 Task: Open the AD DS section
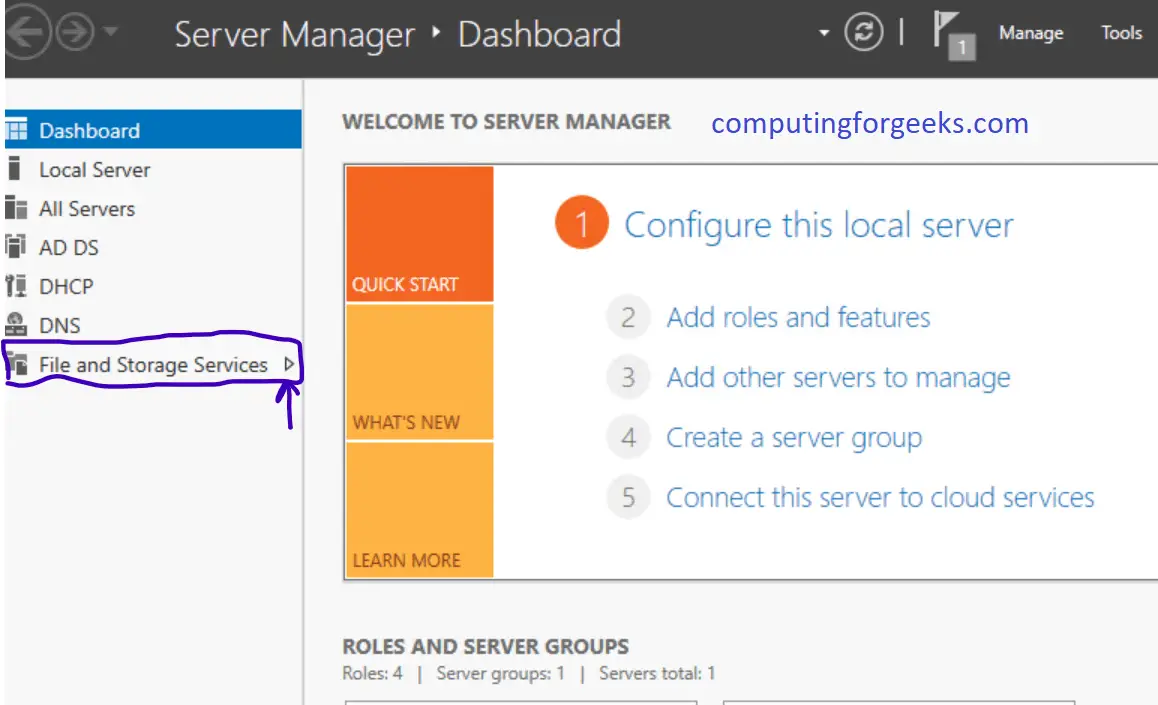point(70,247)
